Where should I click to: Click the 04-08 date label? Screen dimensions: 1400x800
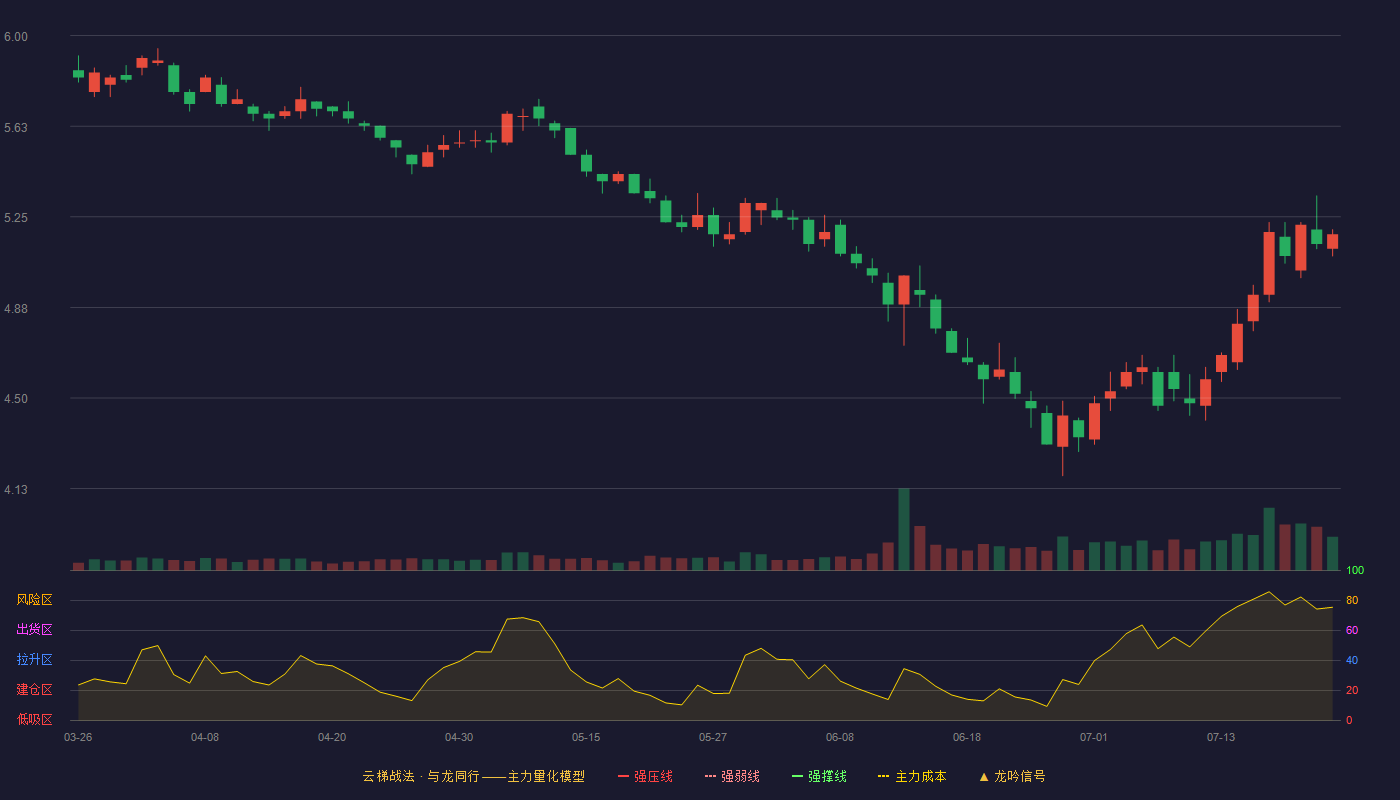[205, 737]
